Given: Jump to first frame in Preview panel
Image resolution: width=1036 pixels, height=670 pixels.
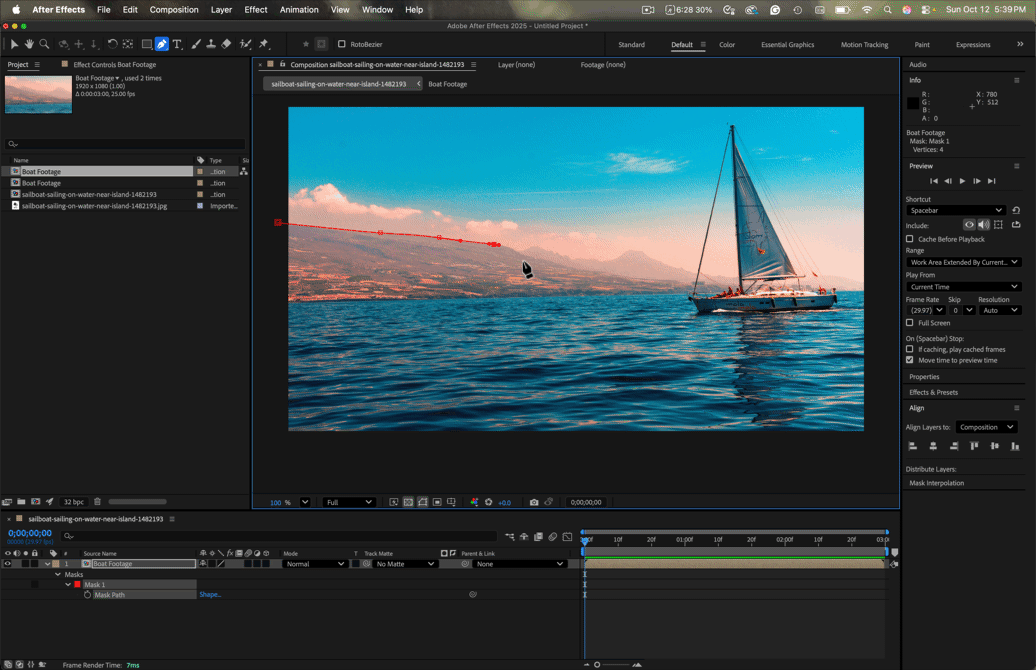Looking at the screenshot, I should click(x=934, y=181).
